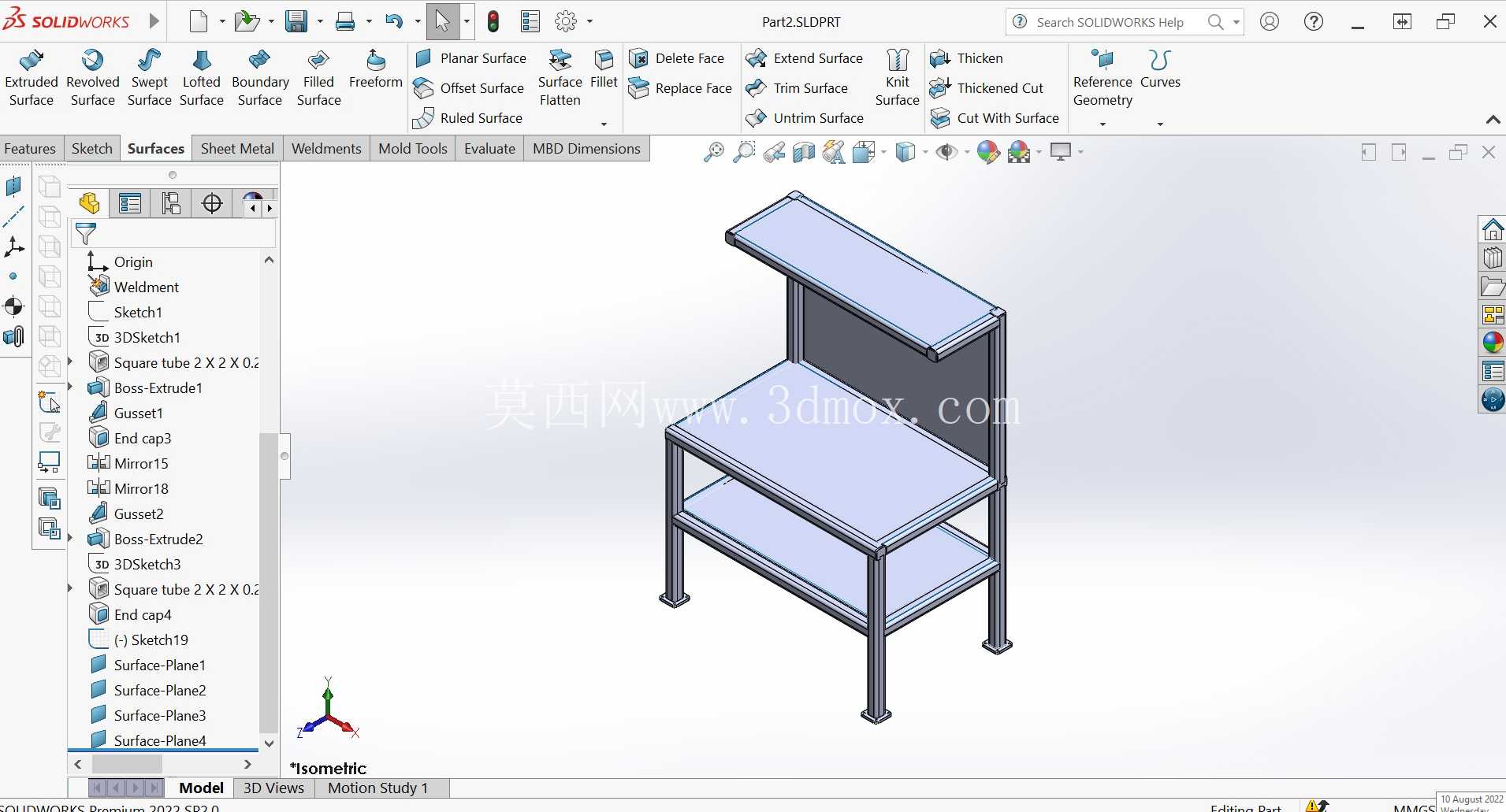Image resolution: width=1506 pixels, height=812 pixels.
Task: Go to the Mold Tools tab
Action: click(413, 149)
